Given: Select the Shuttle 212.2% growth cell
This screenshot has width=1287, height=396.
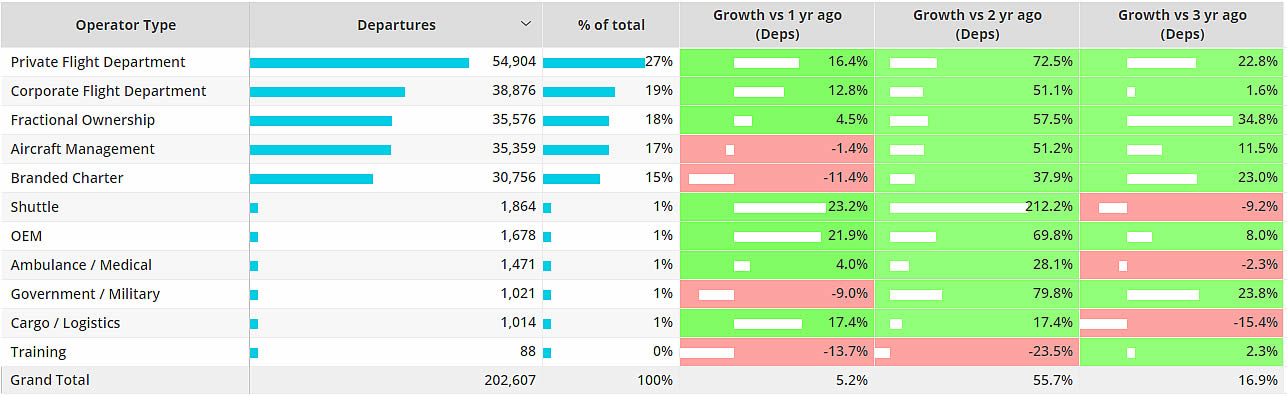Looking at the screenshot, I should click(x=977, y=207).
